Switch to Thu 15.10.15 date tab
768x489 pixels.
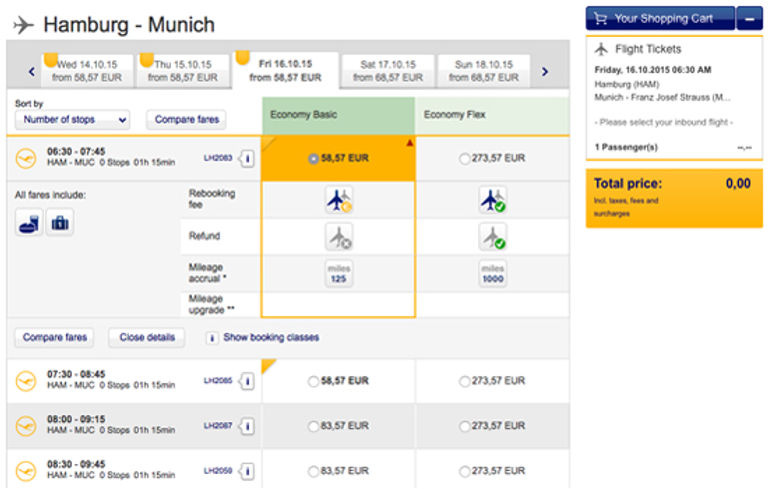(x=183, y=71)
